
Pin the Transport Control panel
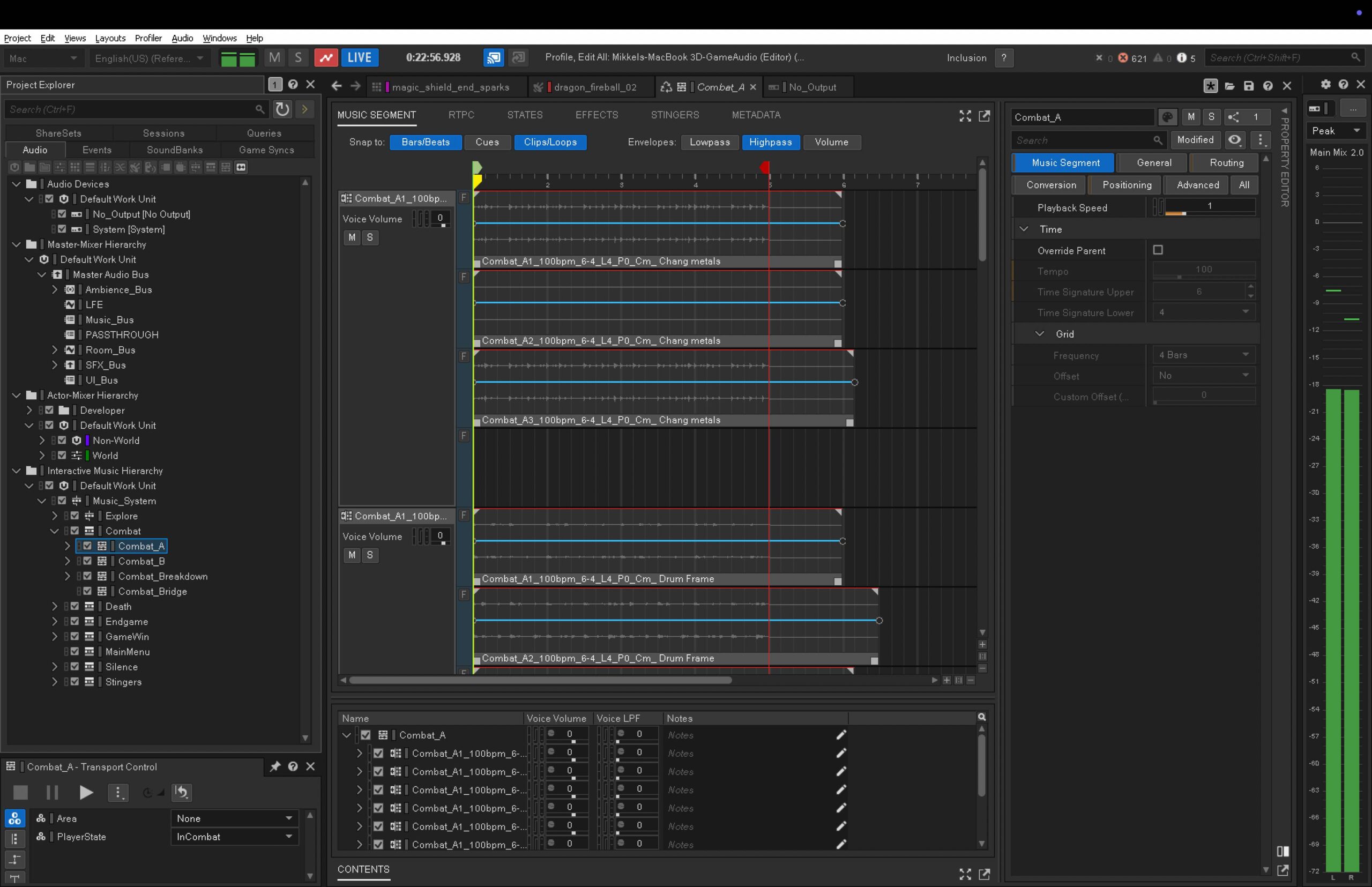(275, 766)
